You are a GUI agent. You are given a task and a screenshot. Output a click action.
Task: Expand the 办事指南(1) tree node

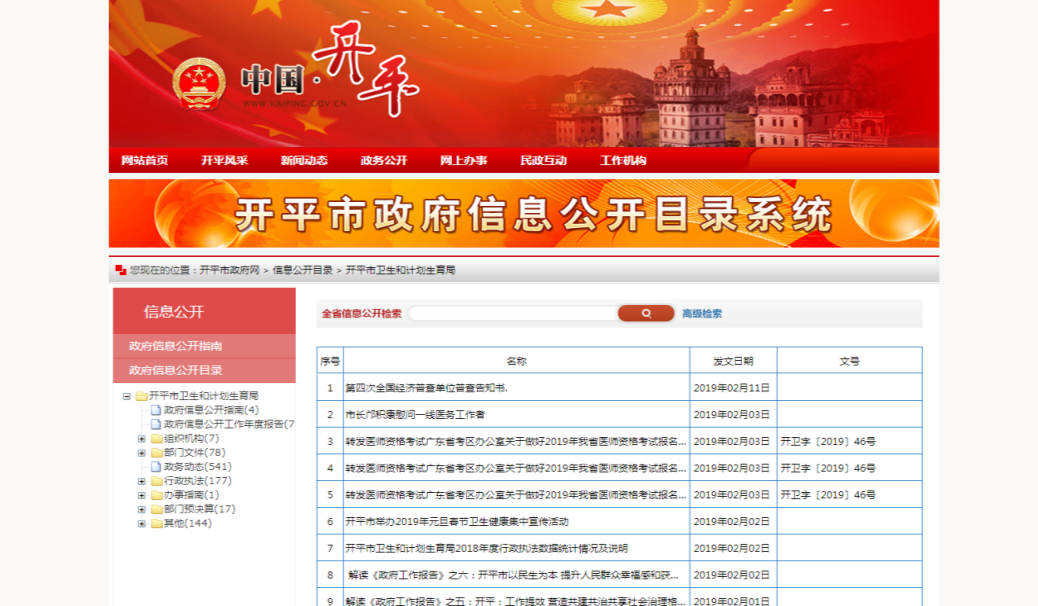(x=142, y=495)
